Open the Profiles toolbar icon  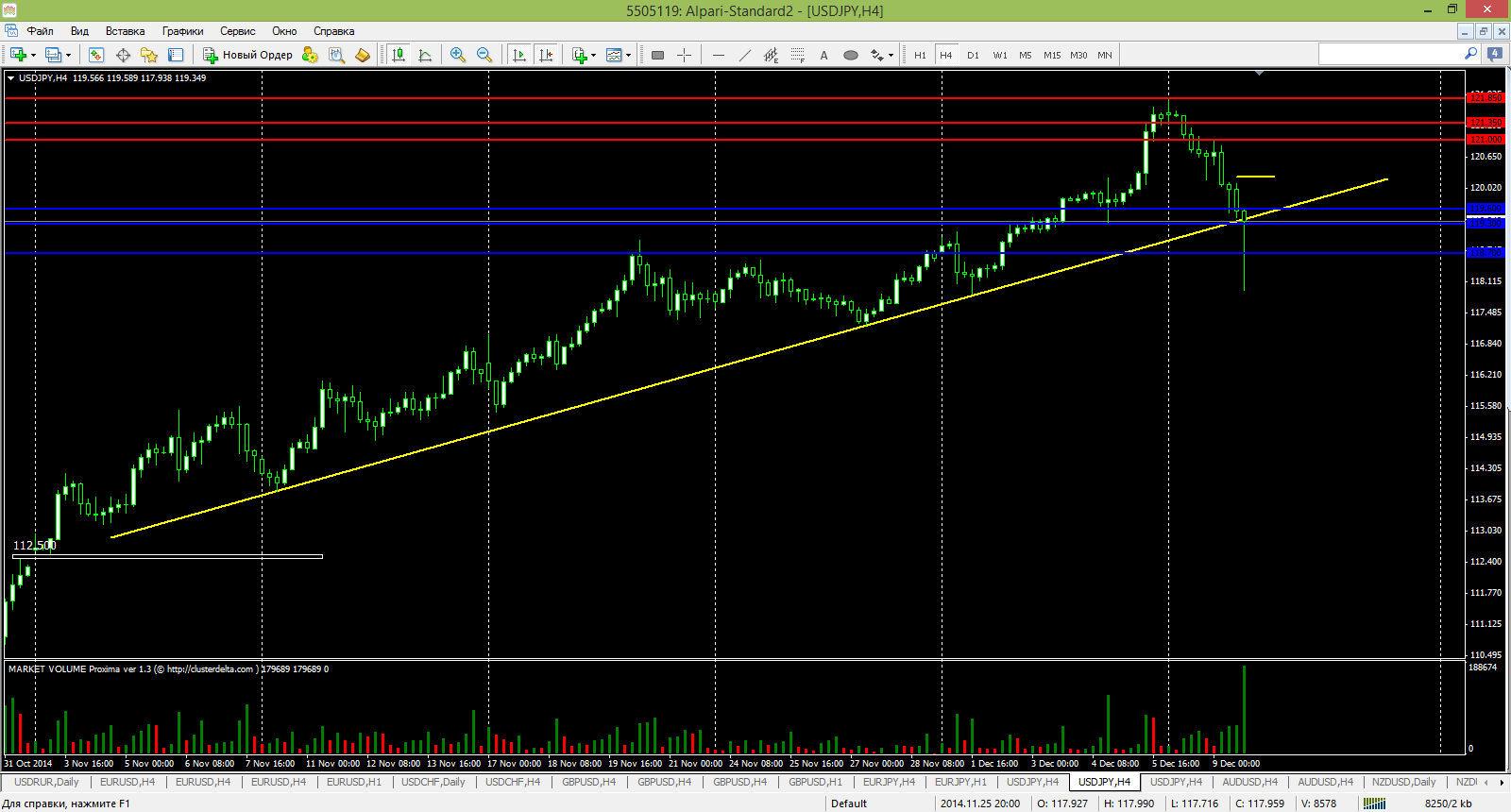click(54, 55)
